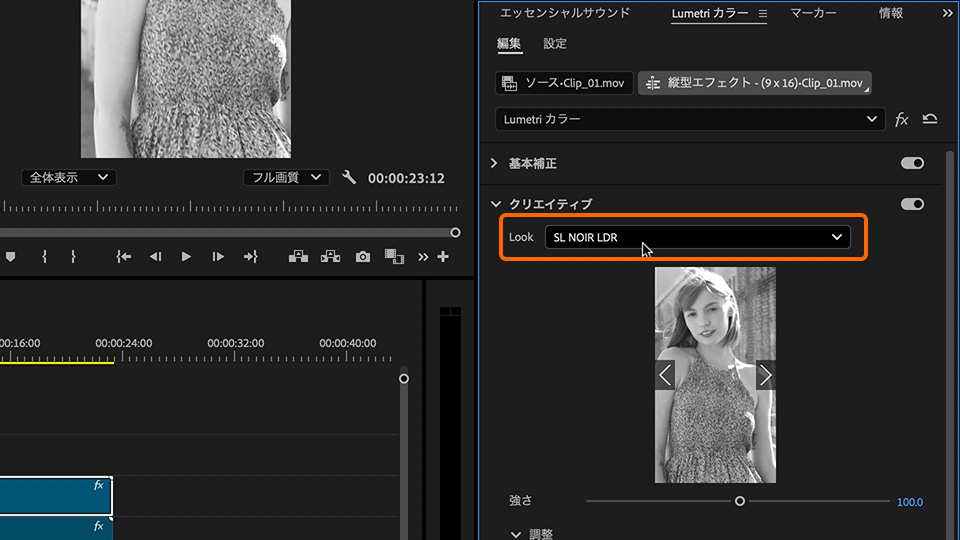Go to In point button

tap(124, 257)
